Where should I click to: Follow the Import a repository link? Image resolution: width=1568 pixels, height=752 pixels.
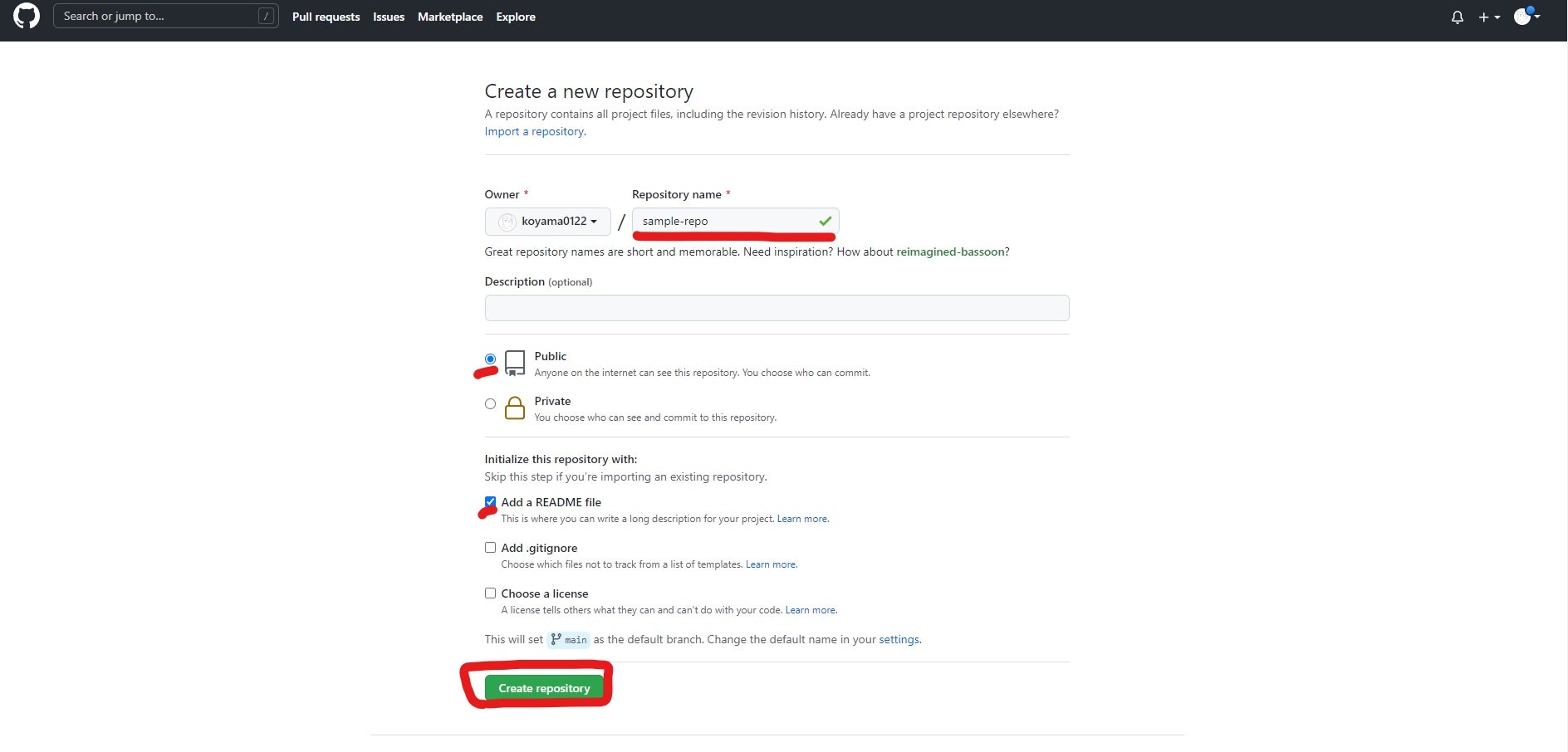[x=535, y=131]
